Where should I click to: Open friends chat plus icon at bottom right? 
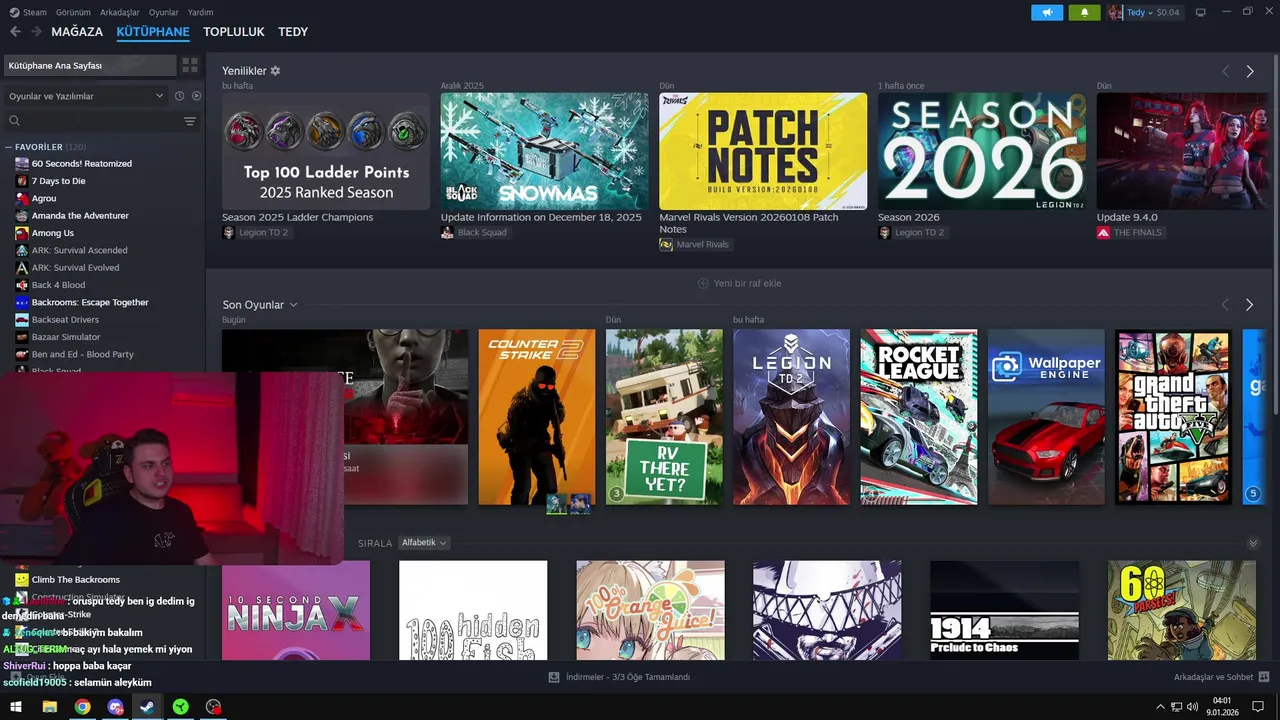point(1264,677)
